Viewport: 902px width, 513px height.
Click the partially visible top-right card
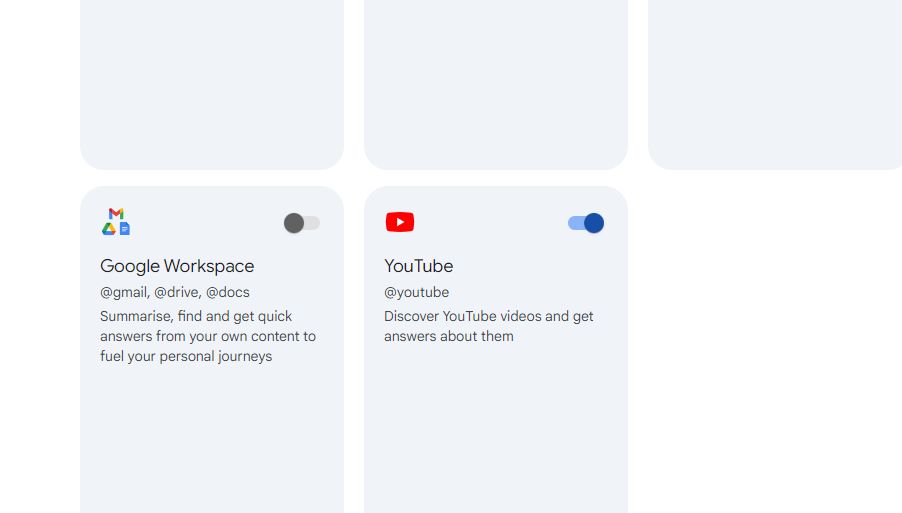coord(775,80)
